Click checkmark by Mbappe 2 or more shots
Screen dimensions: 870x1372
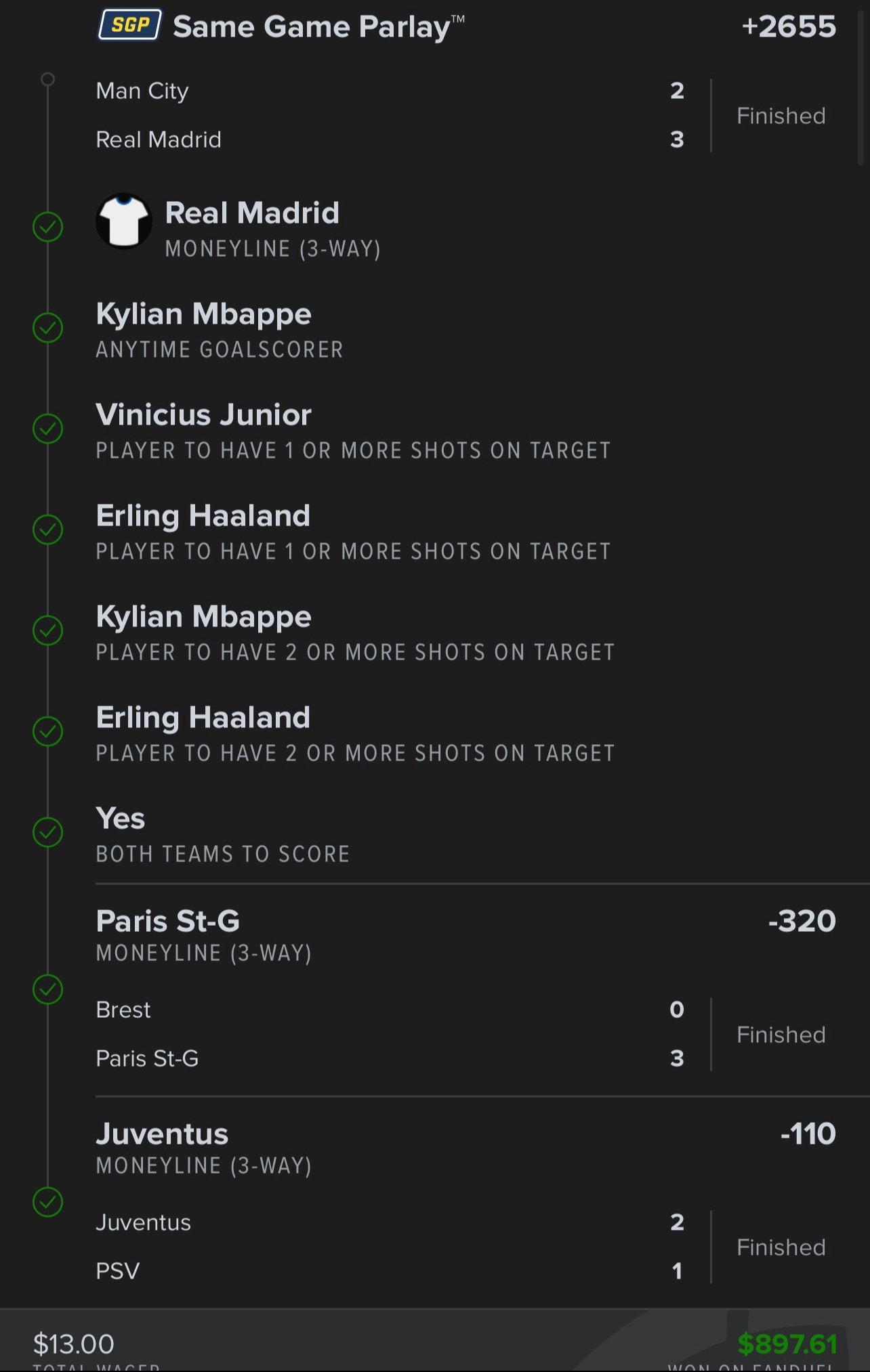(x=47, y=630)
